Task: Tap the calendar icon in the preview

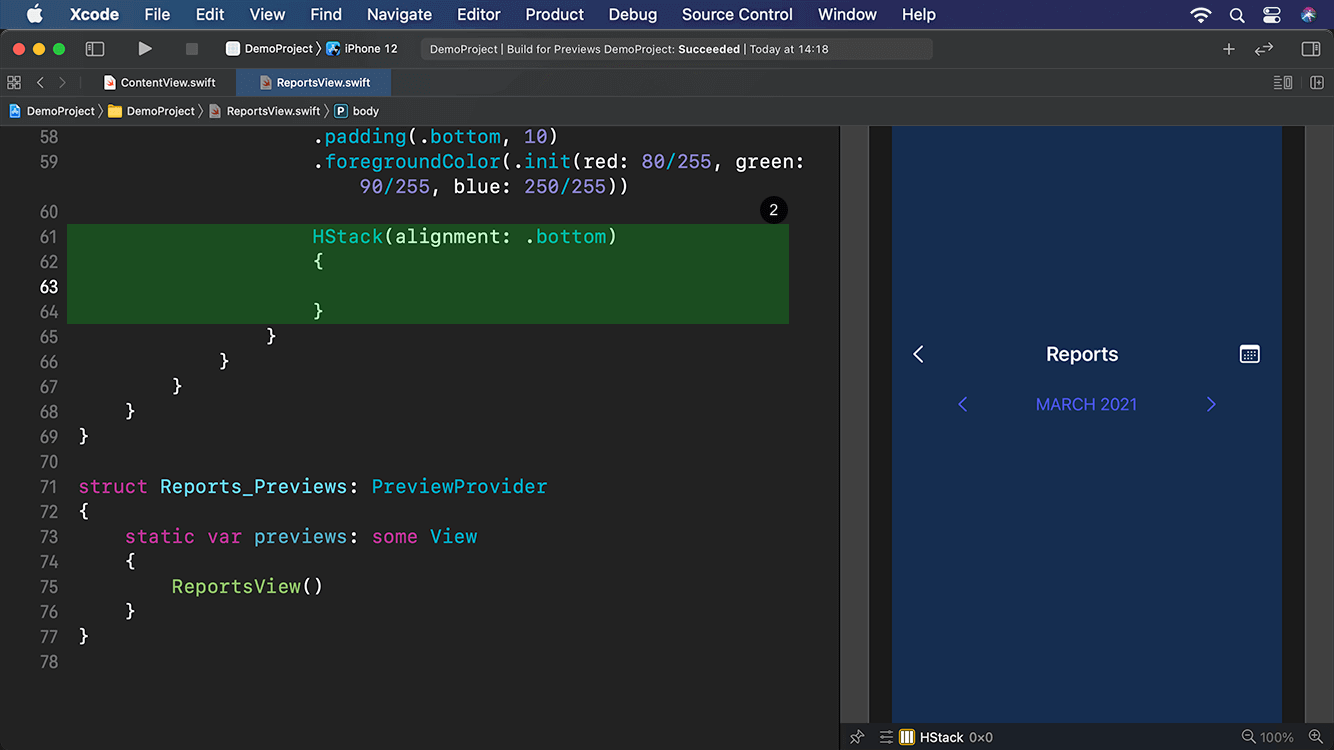Action: click(x=1249, y=354)
